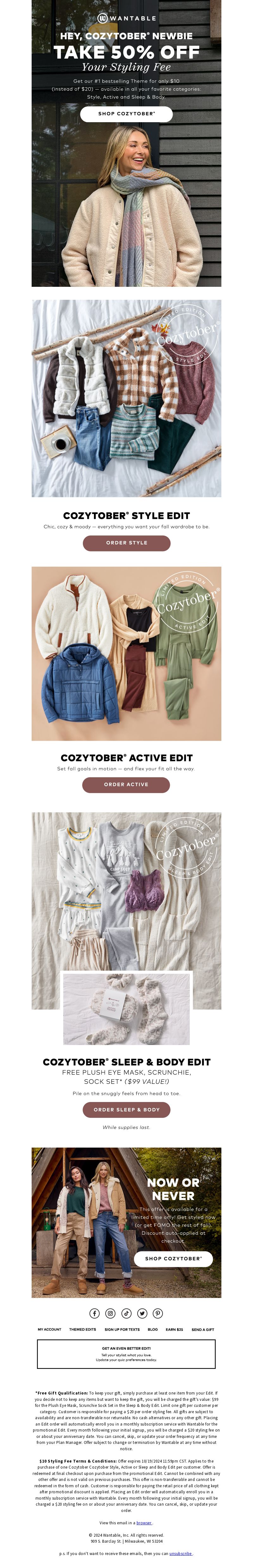Open the Send a Gift link
Viewport: 253px width, 1568px height.
pos(202,1329)
